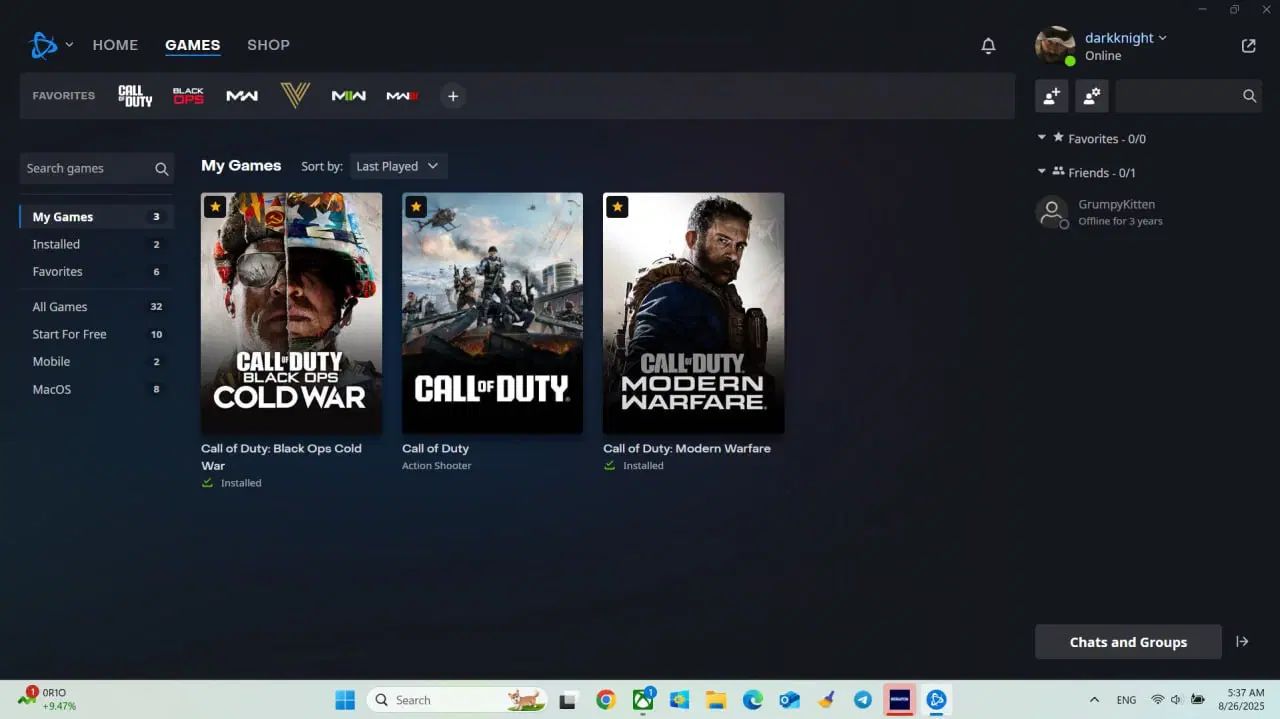The width and height of the screenshot is (1280, 719).
Task: Select friend GrumpyKitten
Action: [x=1150, y=212]
